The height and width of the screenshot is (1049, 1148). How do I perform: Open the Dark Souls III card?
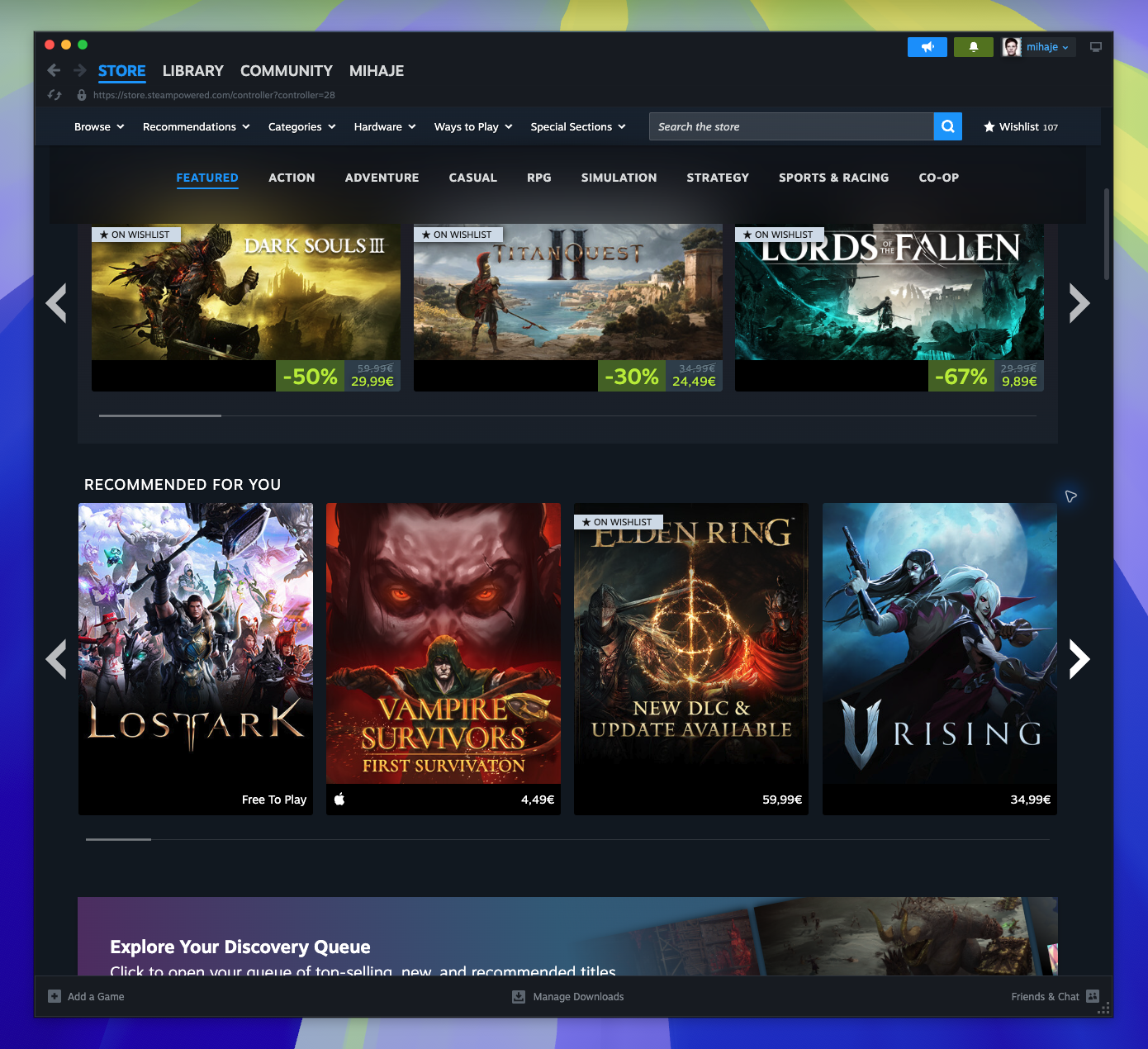tap(246, 307)
